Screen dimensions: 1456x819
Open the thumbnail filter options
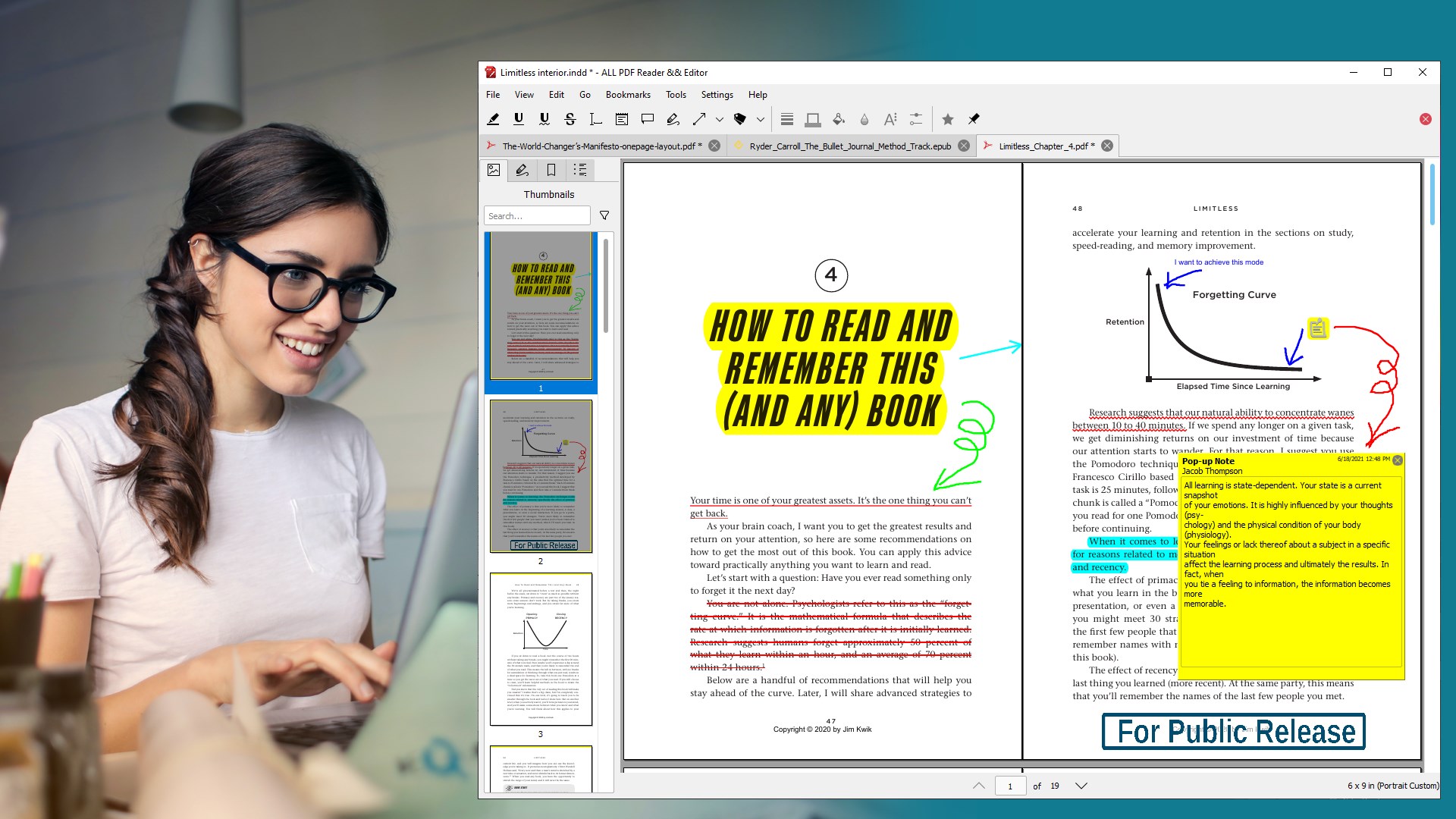coord(604,215)
